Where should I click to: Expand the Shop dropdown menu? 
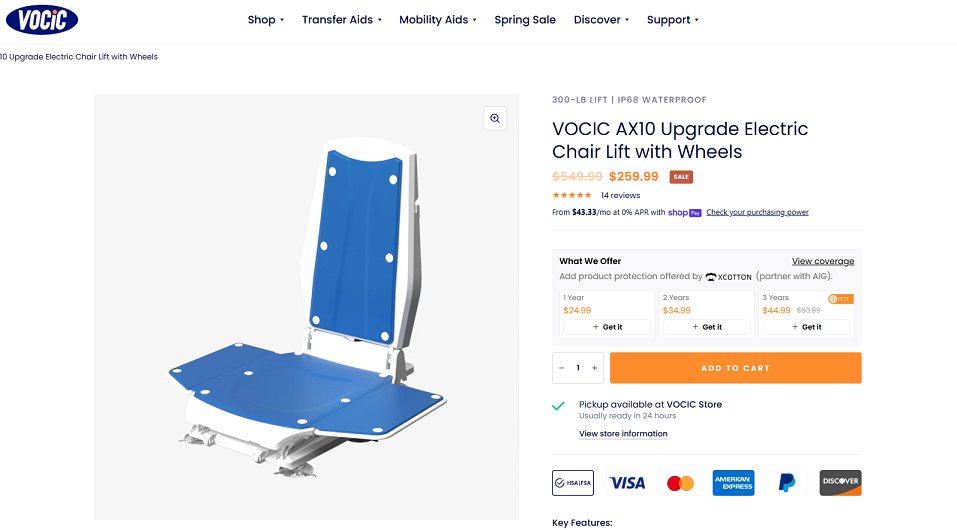tap(266, 20)
